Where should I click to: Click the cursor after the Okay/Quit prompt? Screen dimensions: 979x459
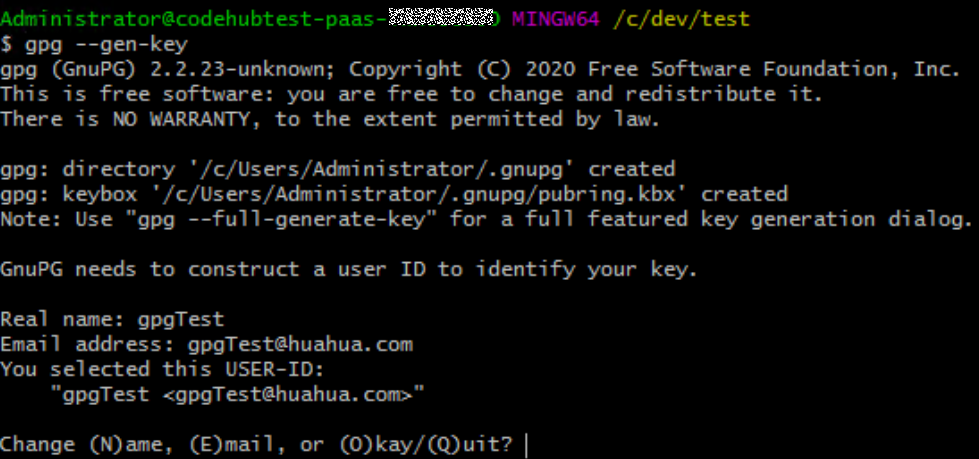(526, 446)
